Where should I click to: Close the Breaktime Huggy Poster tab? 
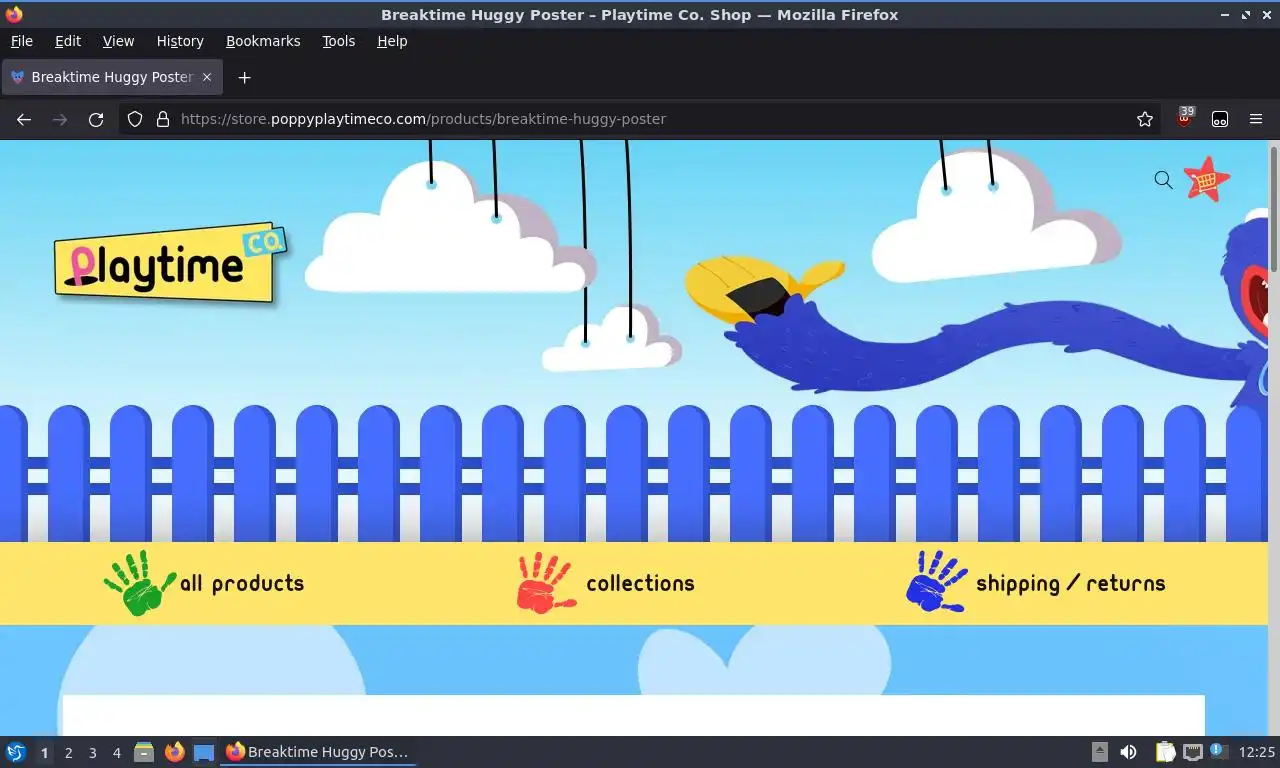(x=207, y=77)
